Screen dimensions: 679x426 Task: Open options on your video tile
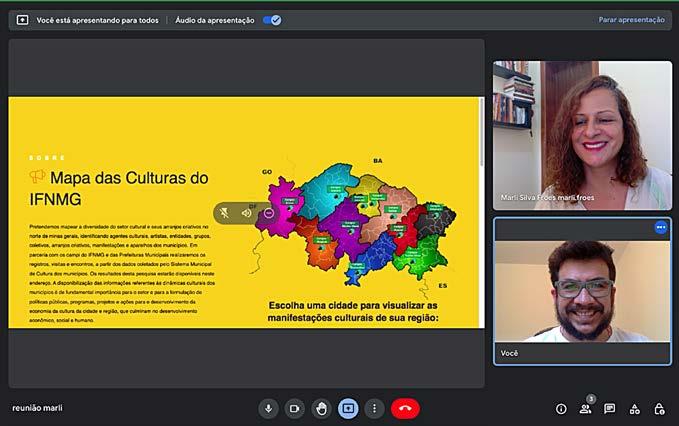point(660,227)
